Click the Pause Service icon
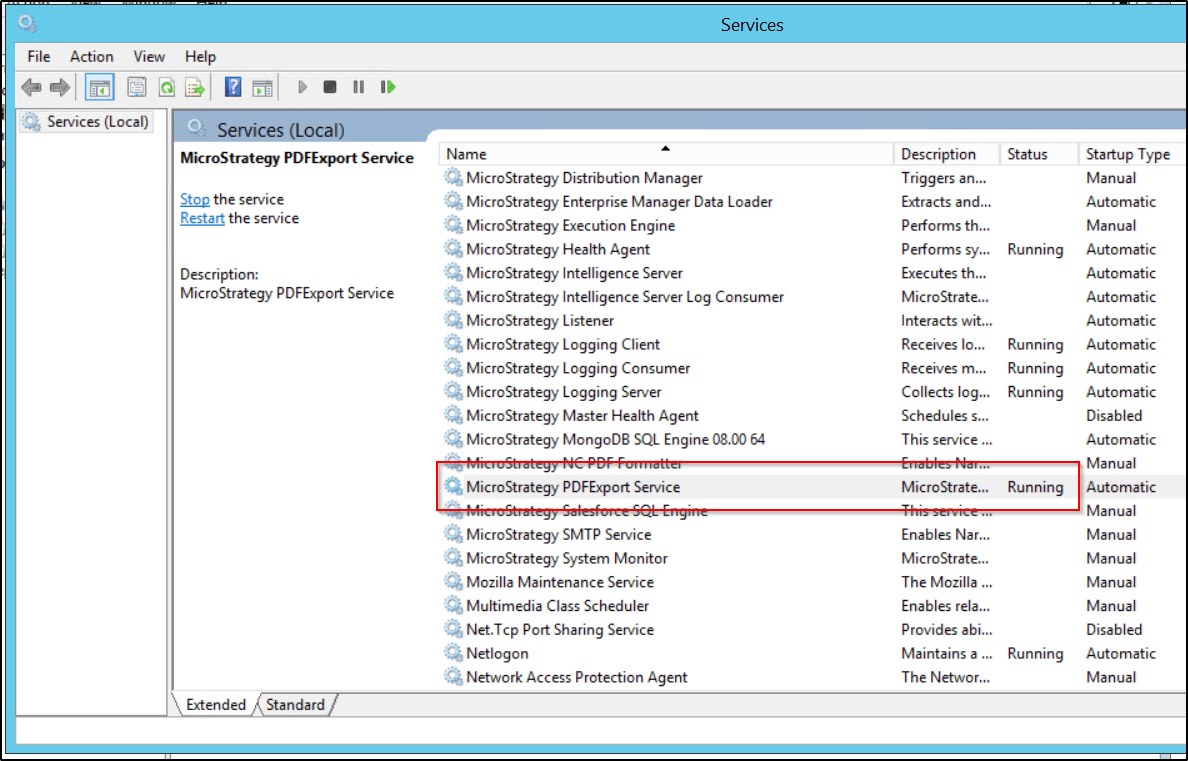The height and width of the screenshot is (761, 1188). (358, 87)
